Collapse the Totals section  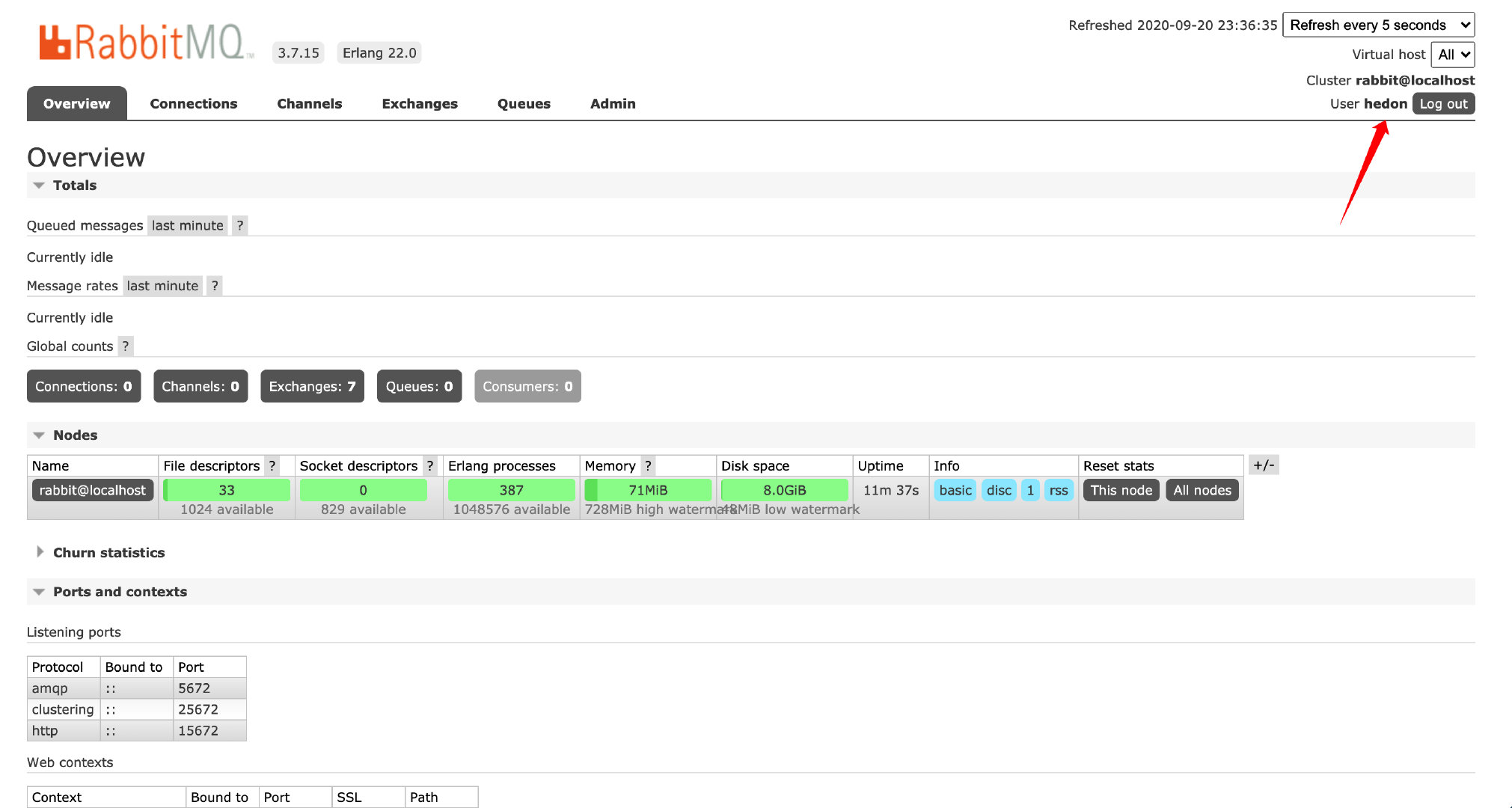click(x=74, y=186)
